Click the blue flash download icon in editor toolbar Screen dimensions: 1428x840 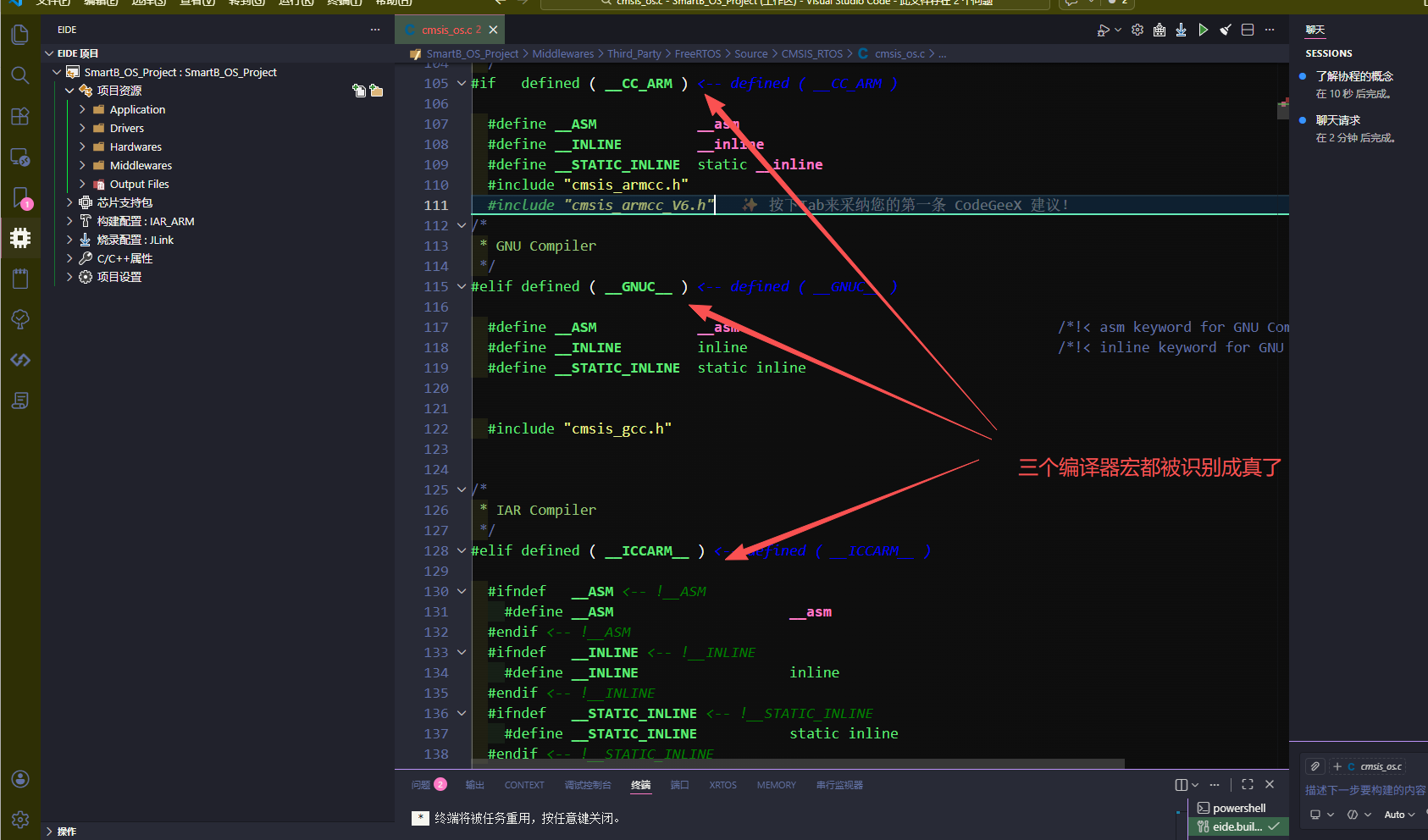click(x=1181, y=30)
